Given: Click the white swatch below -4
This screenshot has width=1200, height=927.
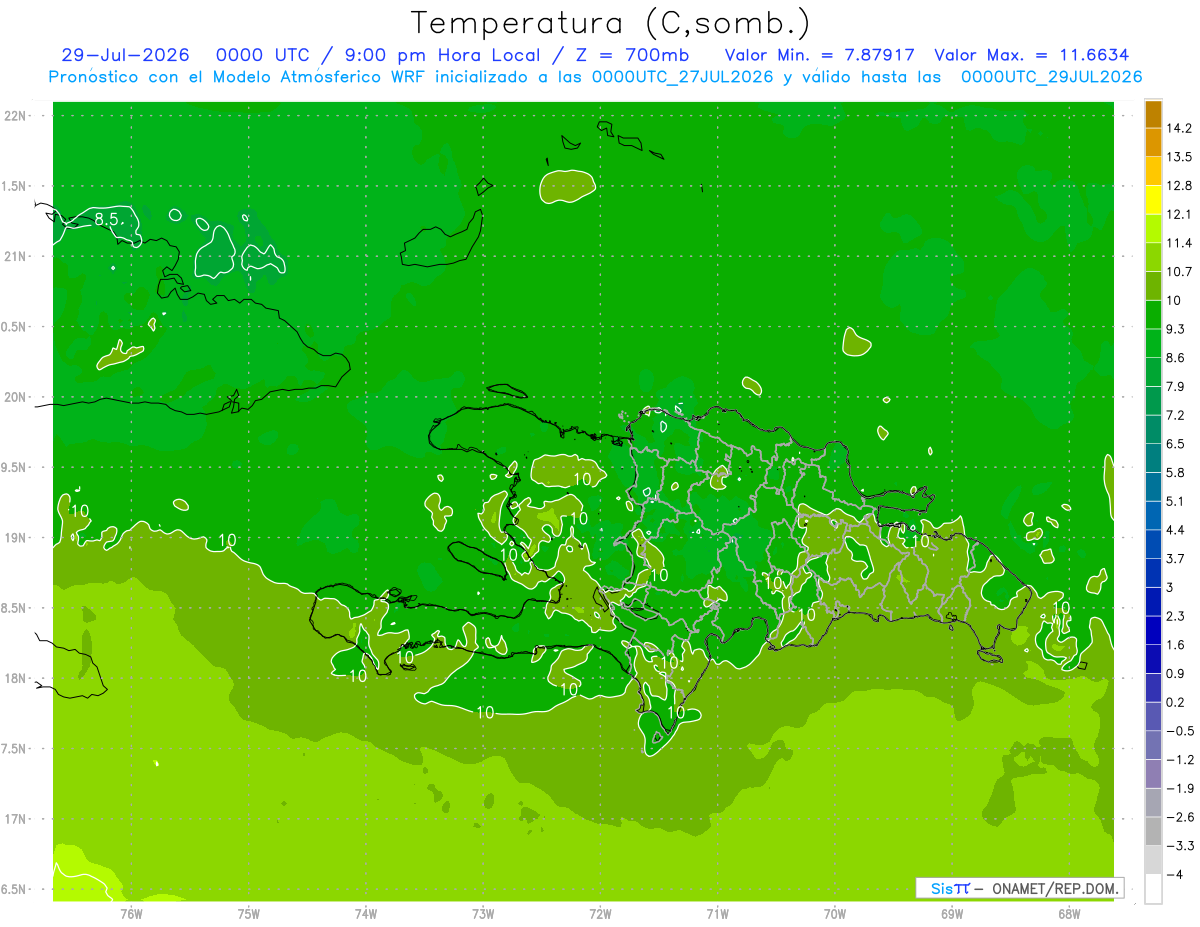Looking at the screenshot, I should (x=1153, y=889).
